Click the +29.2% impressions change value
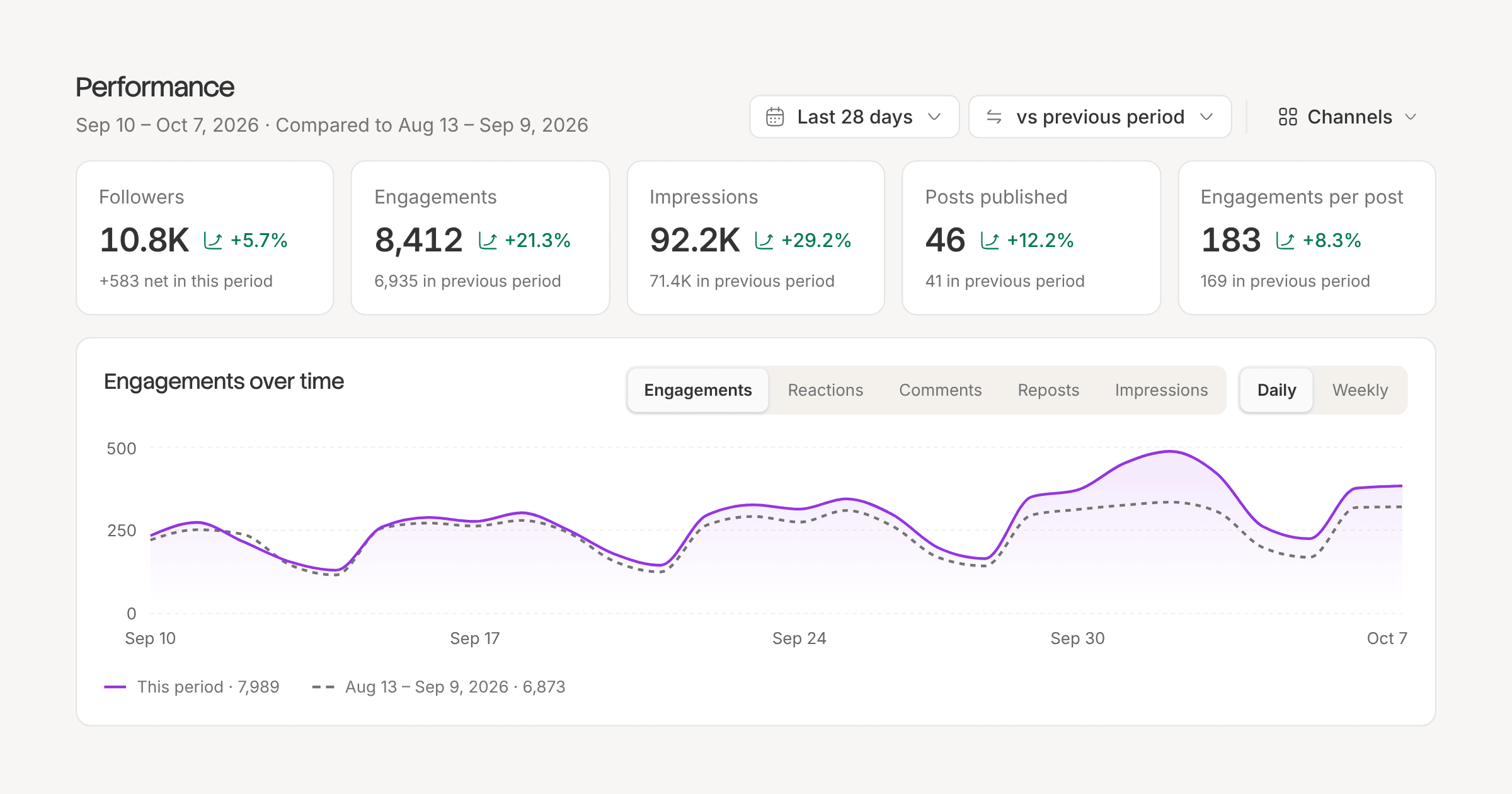The height and width of the screenshot is (794, 1512). pos(816,241)
